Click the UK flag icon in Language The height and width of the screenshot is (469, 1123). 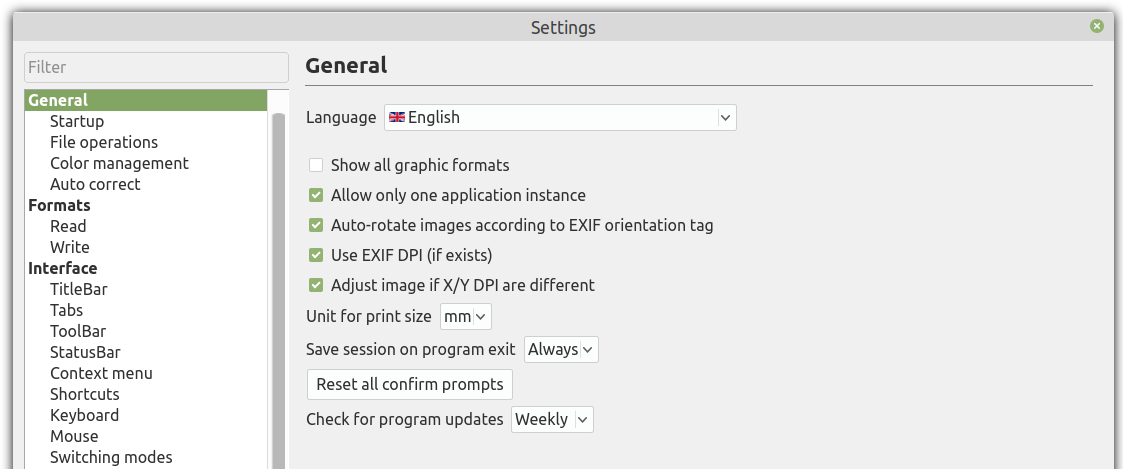[x=397, y=117]
